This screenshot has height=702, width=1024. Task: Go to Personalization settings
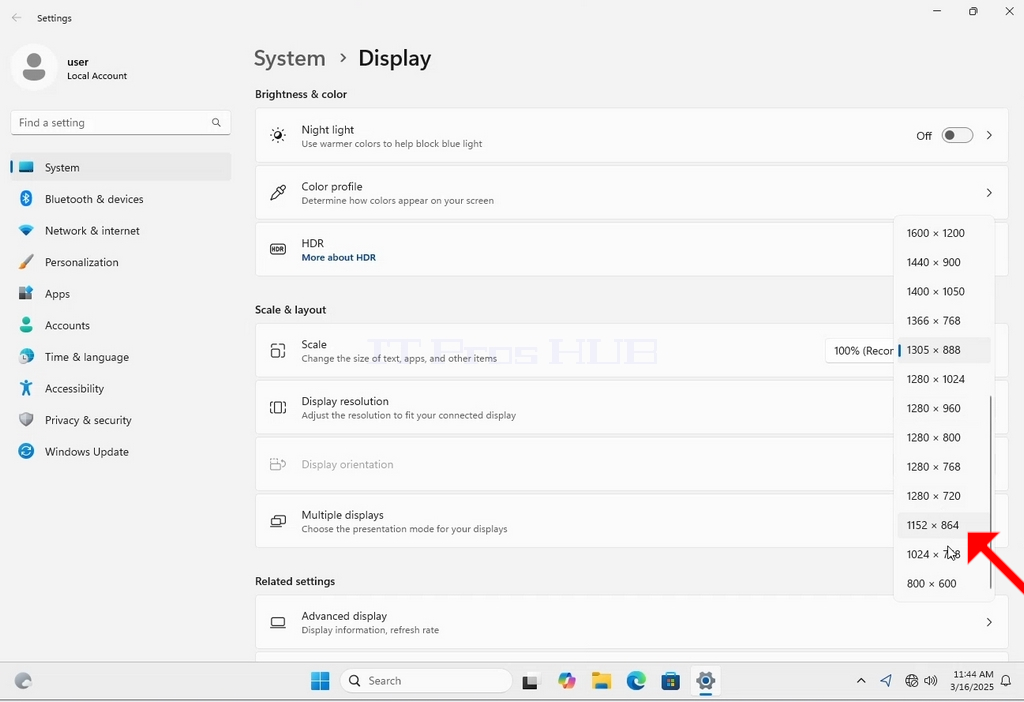coord(121,262)
